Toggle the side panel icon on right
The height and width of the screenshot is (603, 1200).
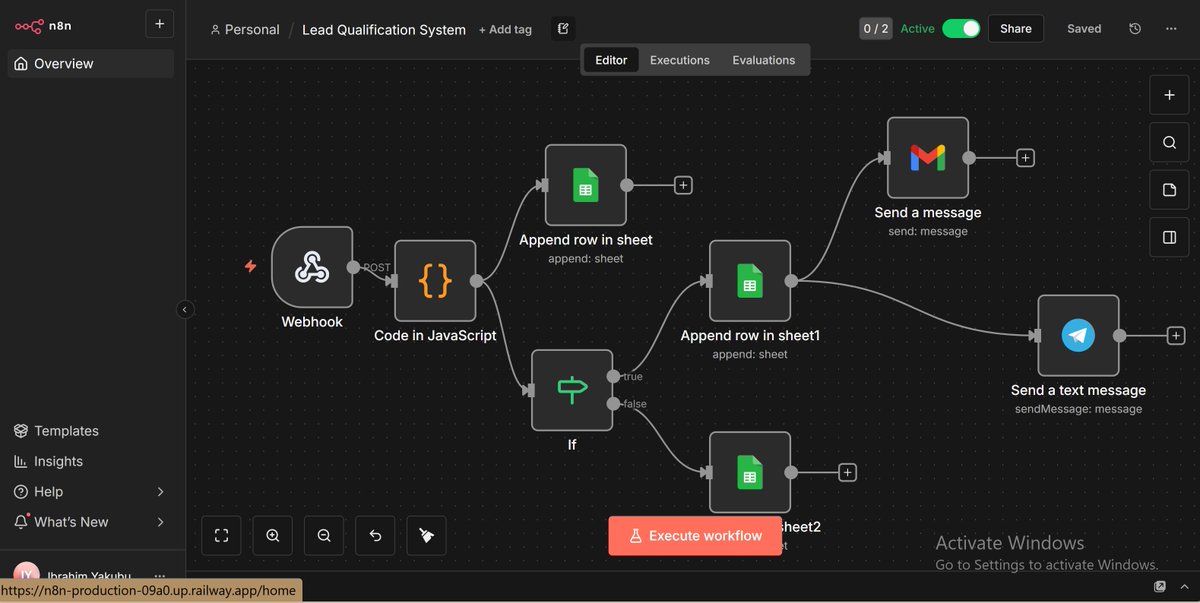[x=1169, y=237]
